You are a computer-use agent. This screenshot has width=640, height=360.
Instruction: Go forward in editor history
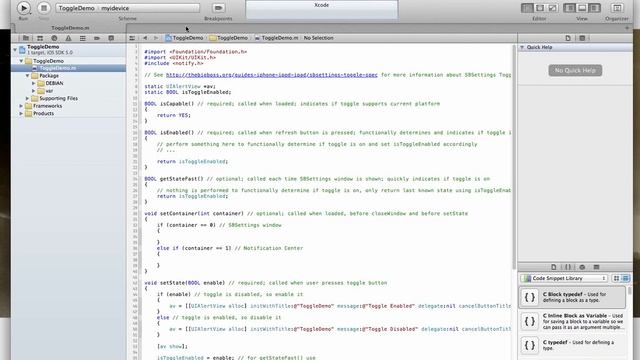pos(156,38)
